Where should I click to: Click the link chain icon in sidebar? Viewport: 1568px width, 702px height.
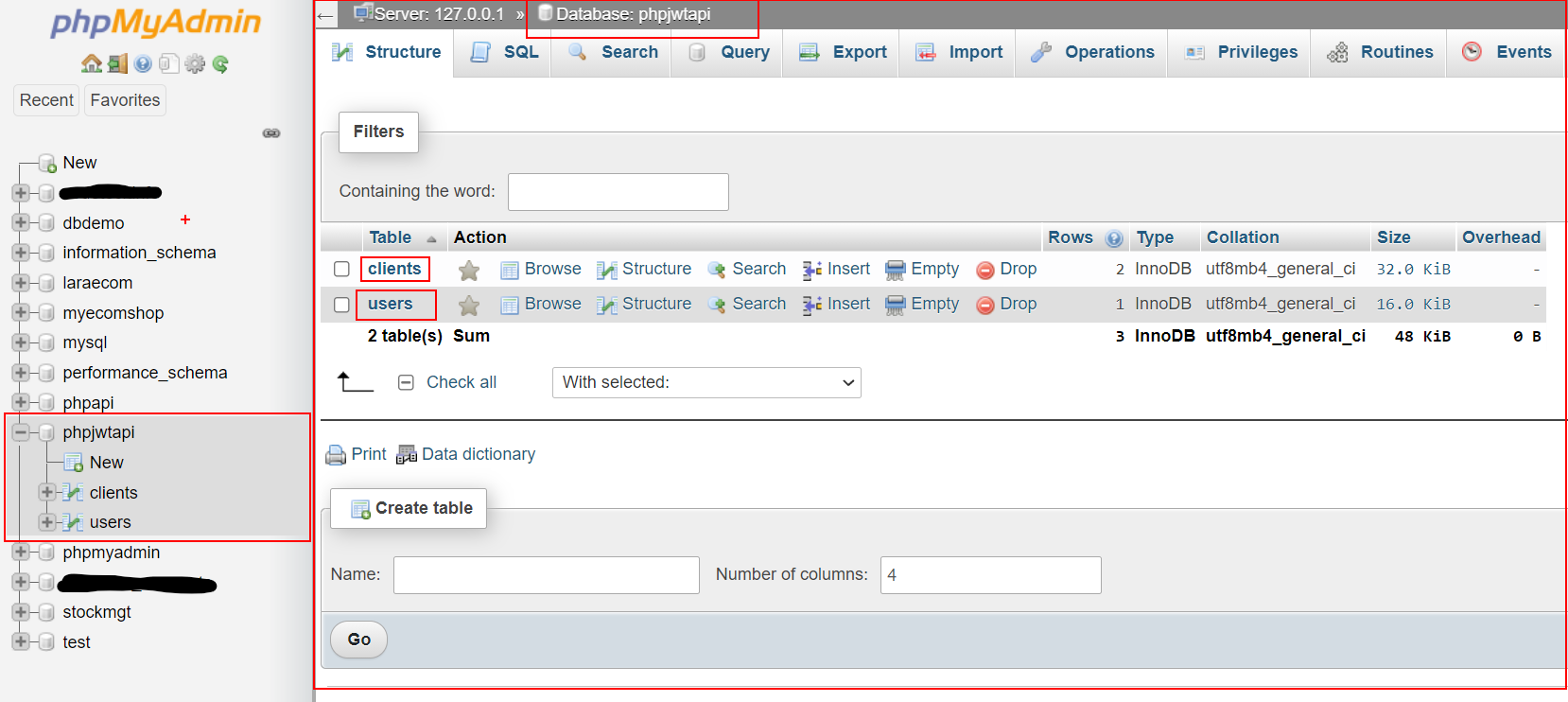[x=271, y=133]
